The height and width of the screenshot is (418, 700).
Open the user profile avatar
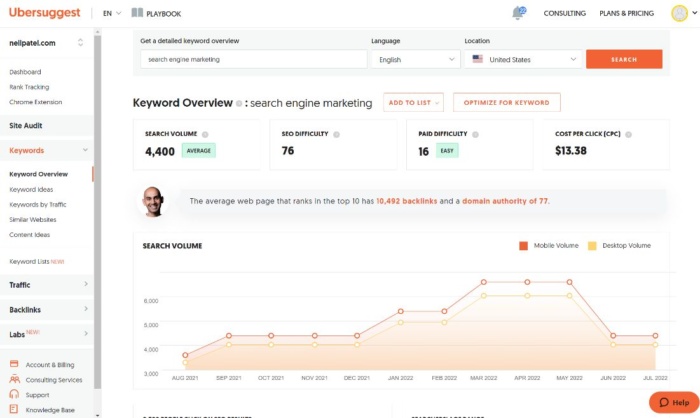click(x=679, y=13)
